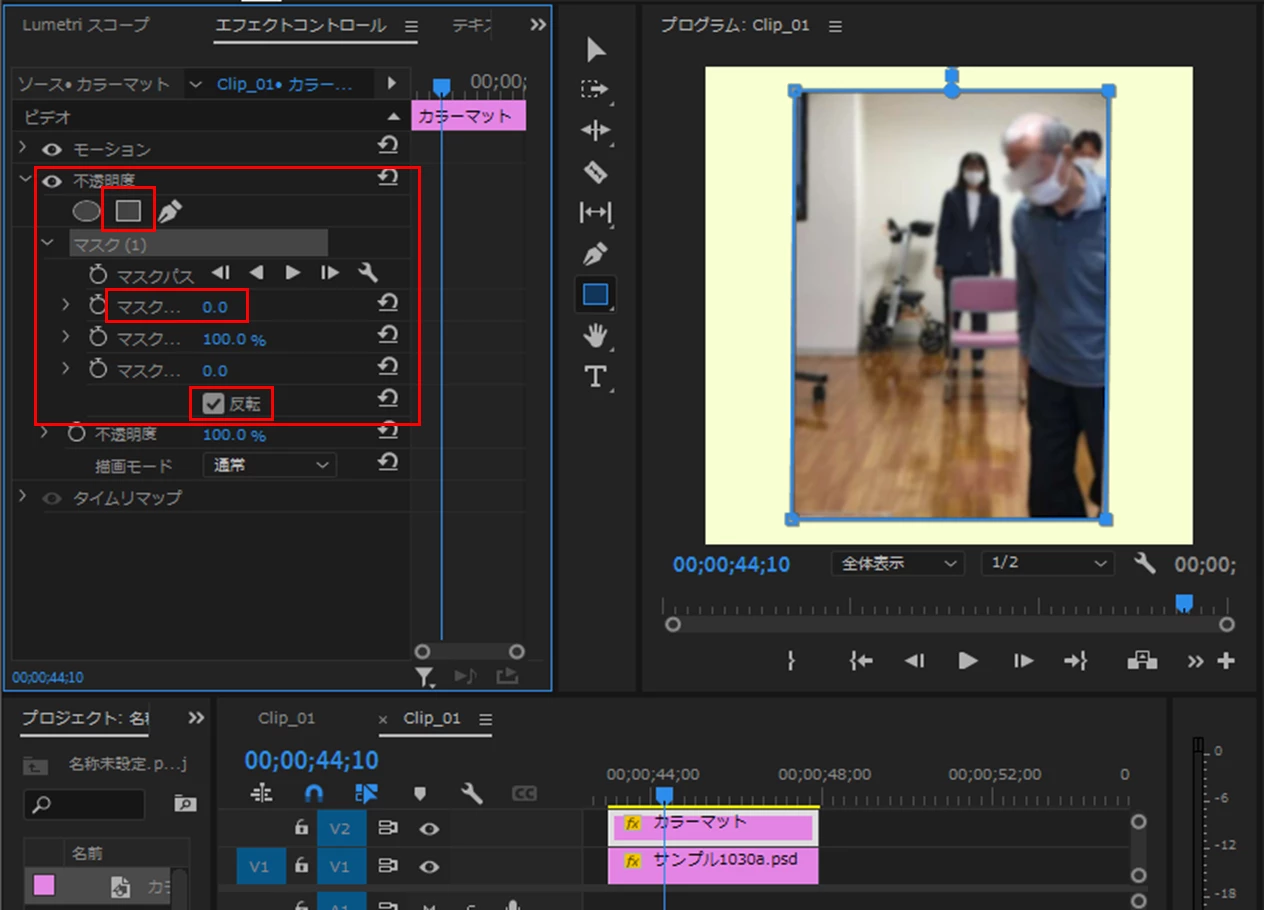Toggle the 反転 inverted checkbox
The height and width of the screenshot is (910, 1264).
pos(213,404)
